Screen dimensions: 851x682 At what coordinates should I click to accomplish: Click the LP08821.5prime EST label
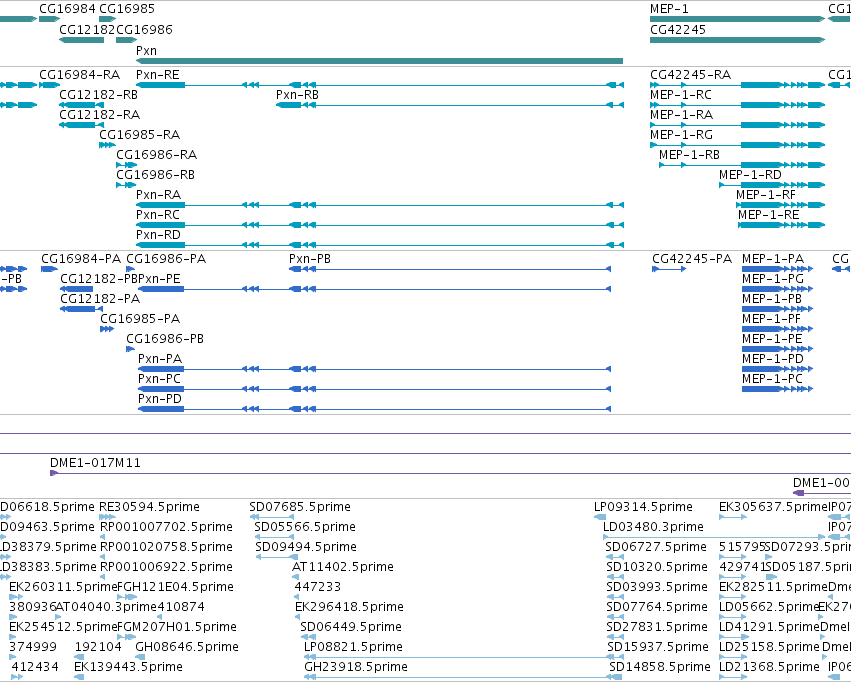[x=353, y=647]
